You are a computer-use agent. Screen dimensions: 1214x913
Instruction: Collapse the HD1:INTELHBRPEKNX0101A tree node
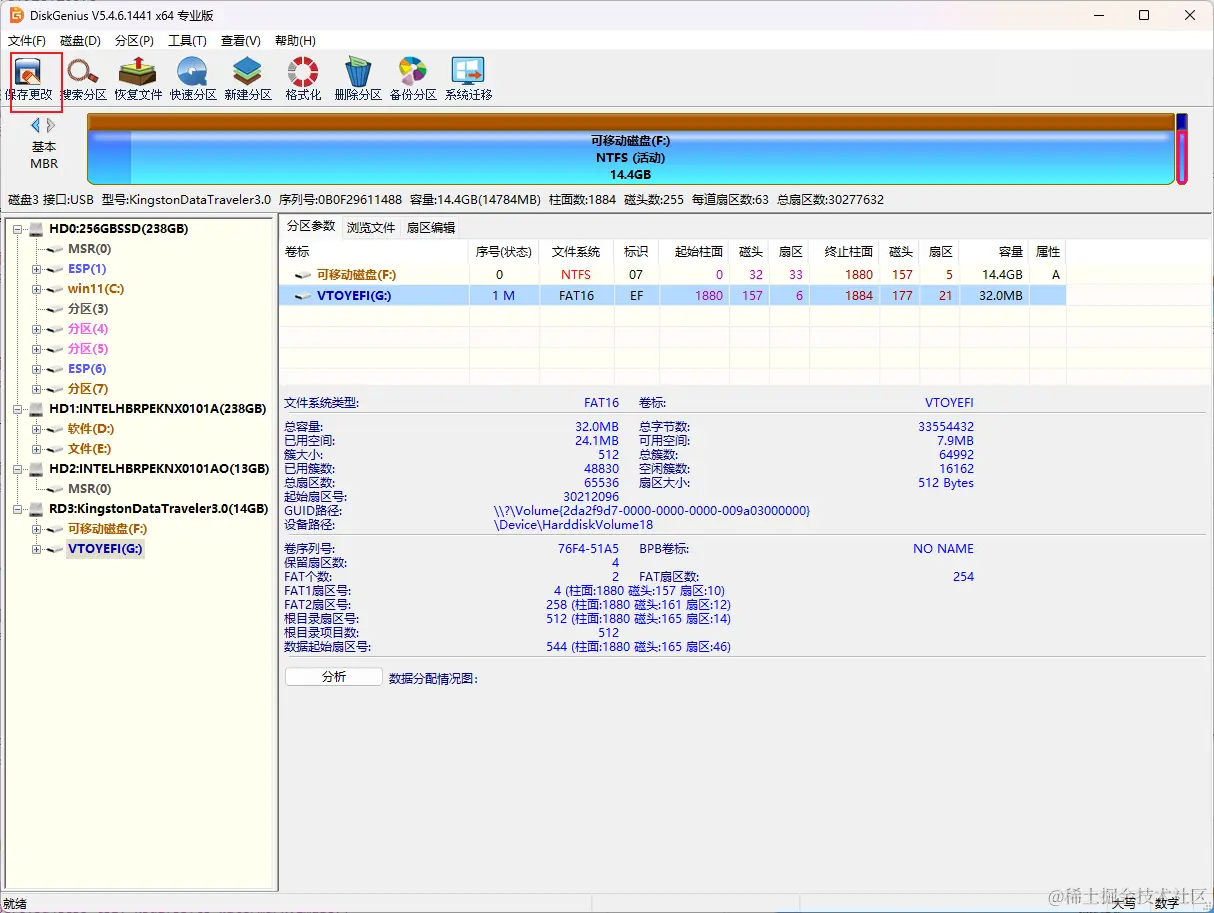[18, 409]
